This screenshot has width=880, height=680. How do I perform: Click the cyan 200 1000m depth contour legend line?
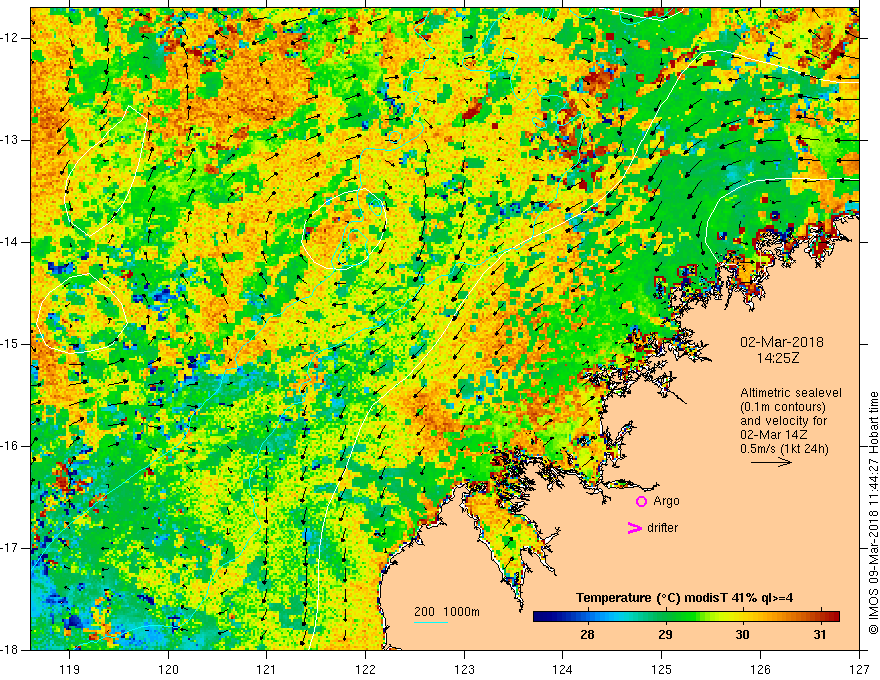pyautogui.click(x=431, y=622)
